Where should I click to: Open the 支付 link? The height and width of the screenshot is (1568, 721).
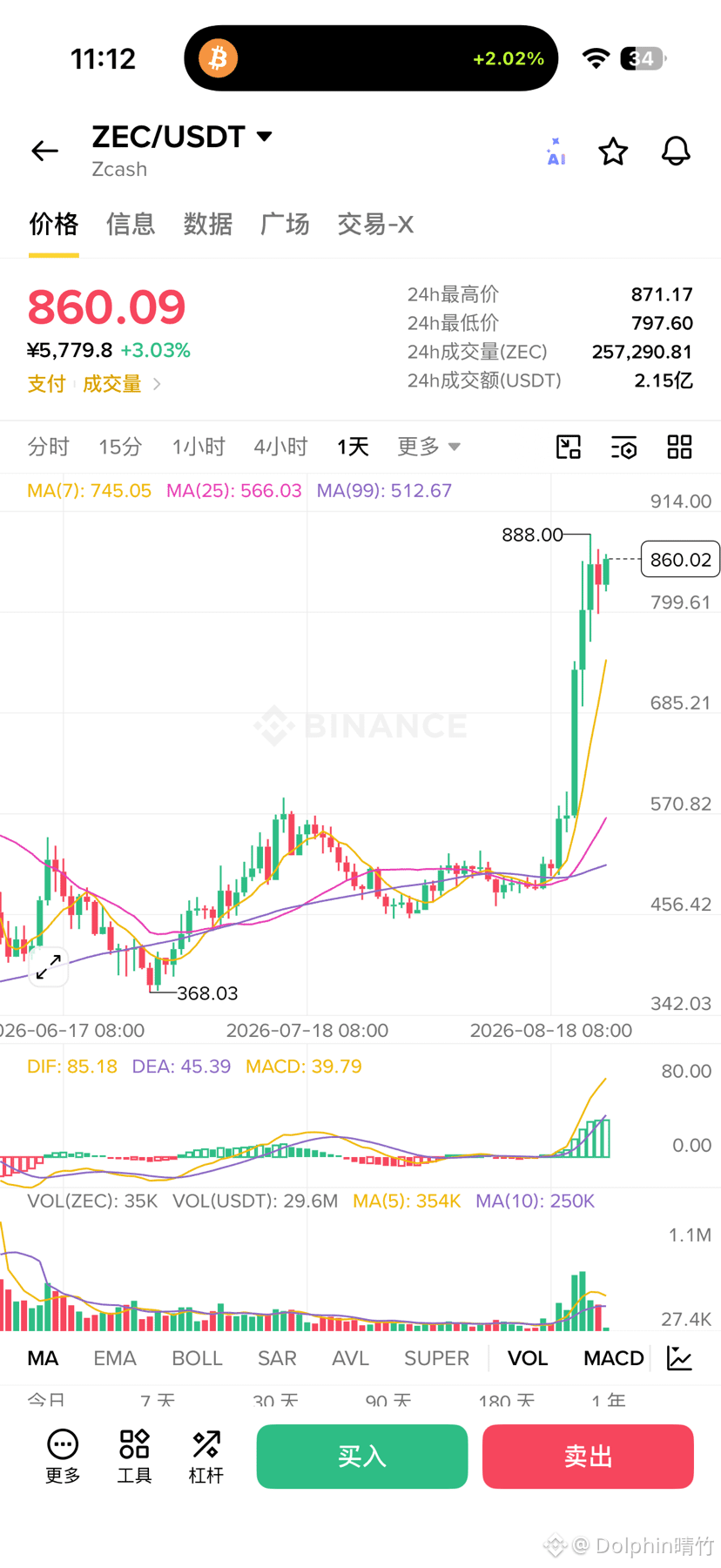[46, 384]
